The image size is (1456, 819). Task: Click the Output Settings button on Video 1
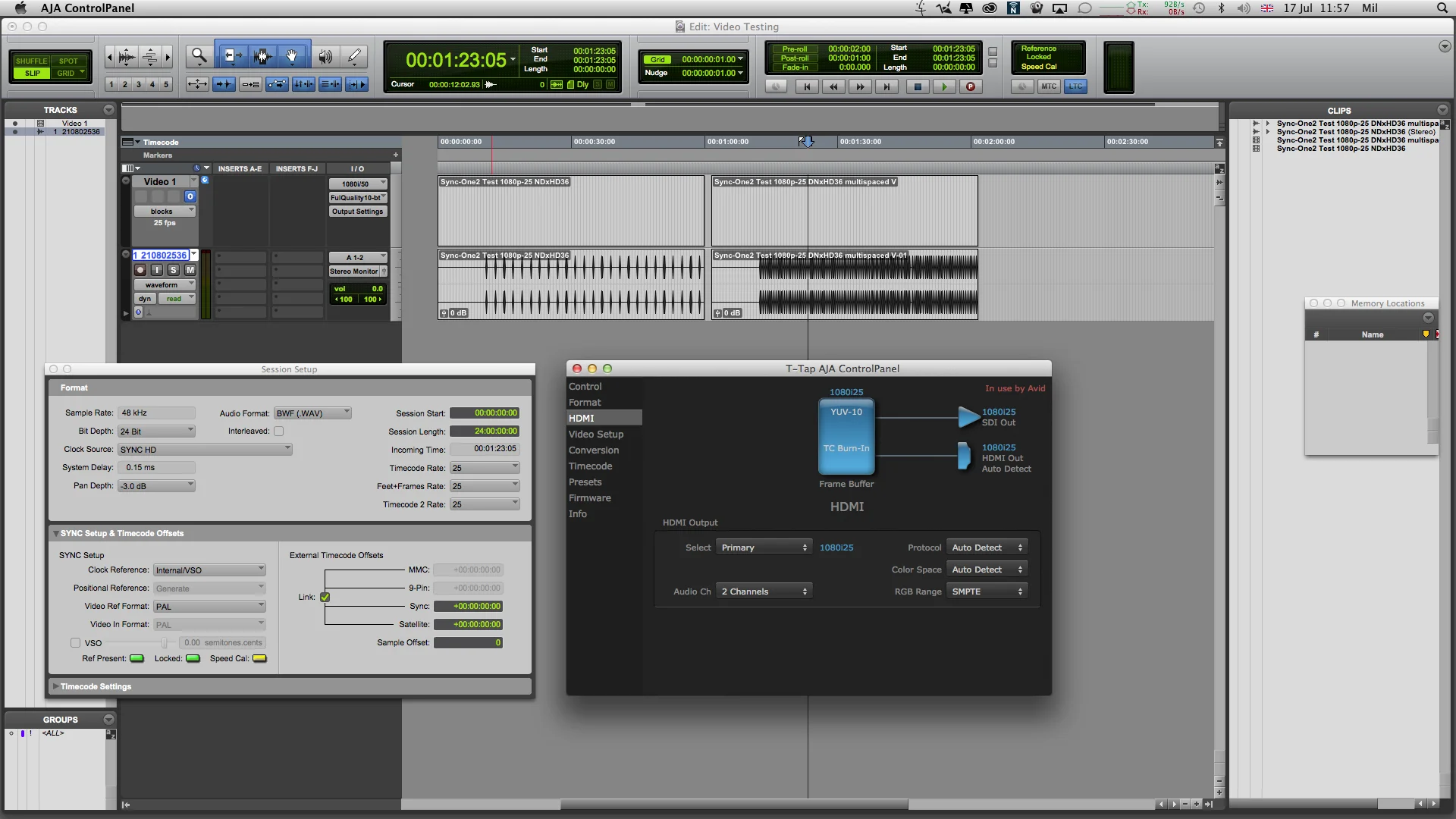pyautogui.click(x=357, y=212)
